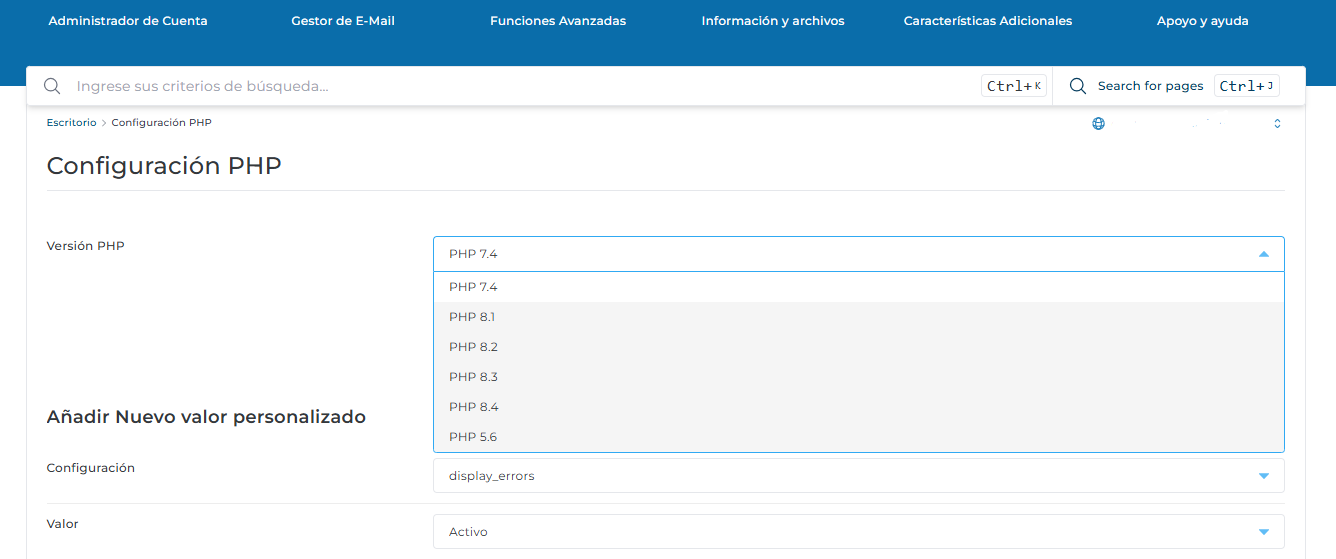The width and height of the screenshot is (1336, 559).
Task: Click the Search for pages magnifier icon
Action: 1078,87
